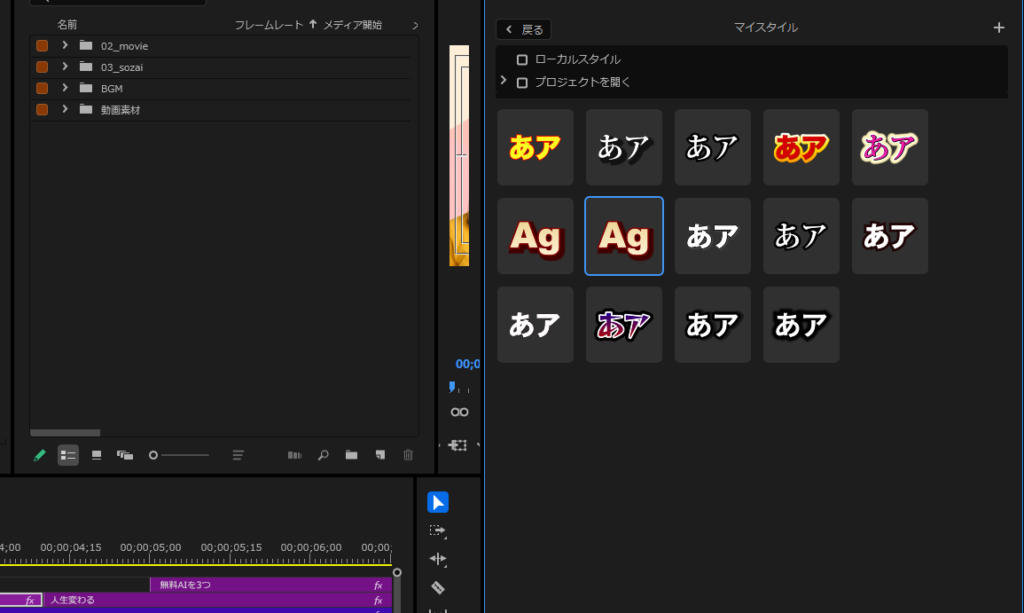Select the Razor tool
Viewport: 1024px width, 613px height.
[438, 588]
